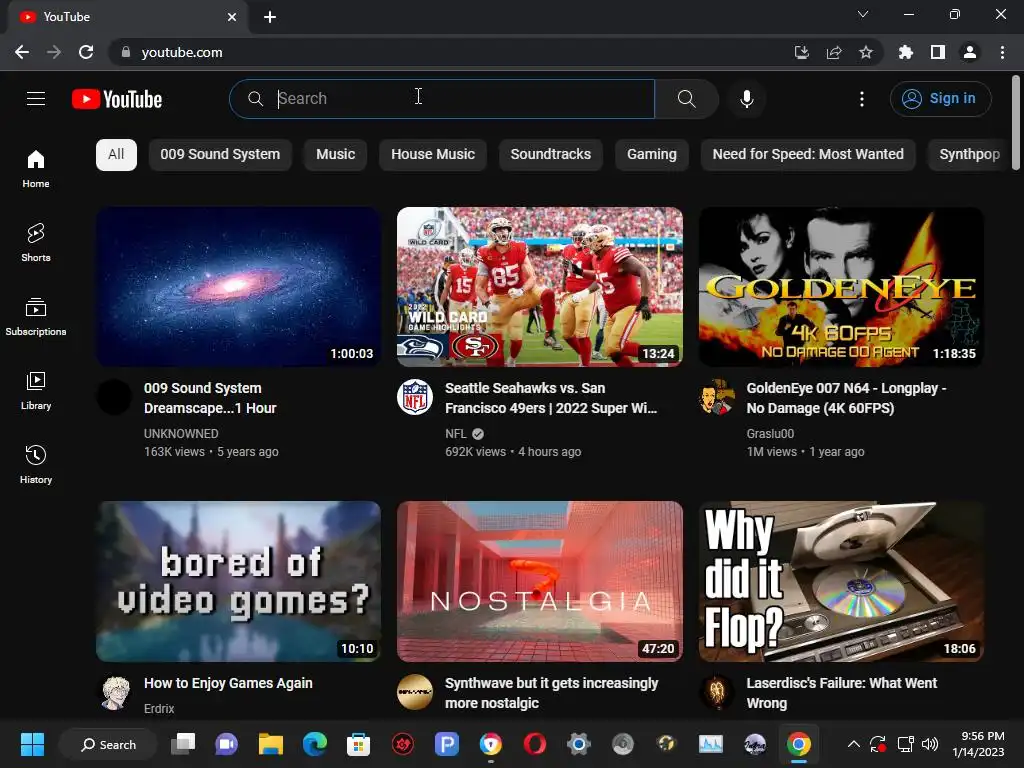
Task: Open Chrome three-dot menu
Action: [1002, 52]
